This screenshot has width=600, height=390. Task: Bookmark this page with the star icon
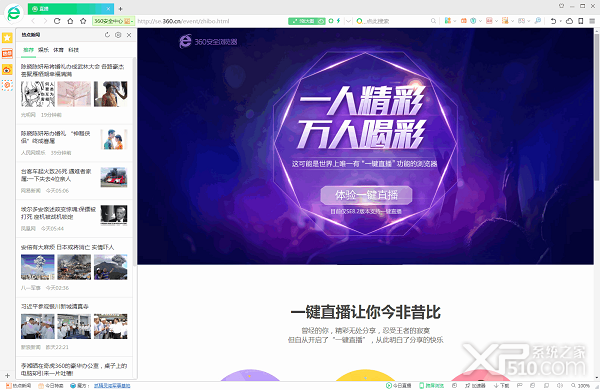[83, 21]
